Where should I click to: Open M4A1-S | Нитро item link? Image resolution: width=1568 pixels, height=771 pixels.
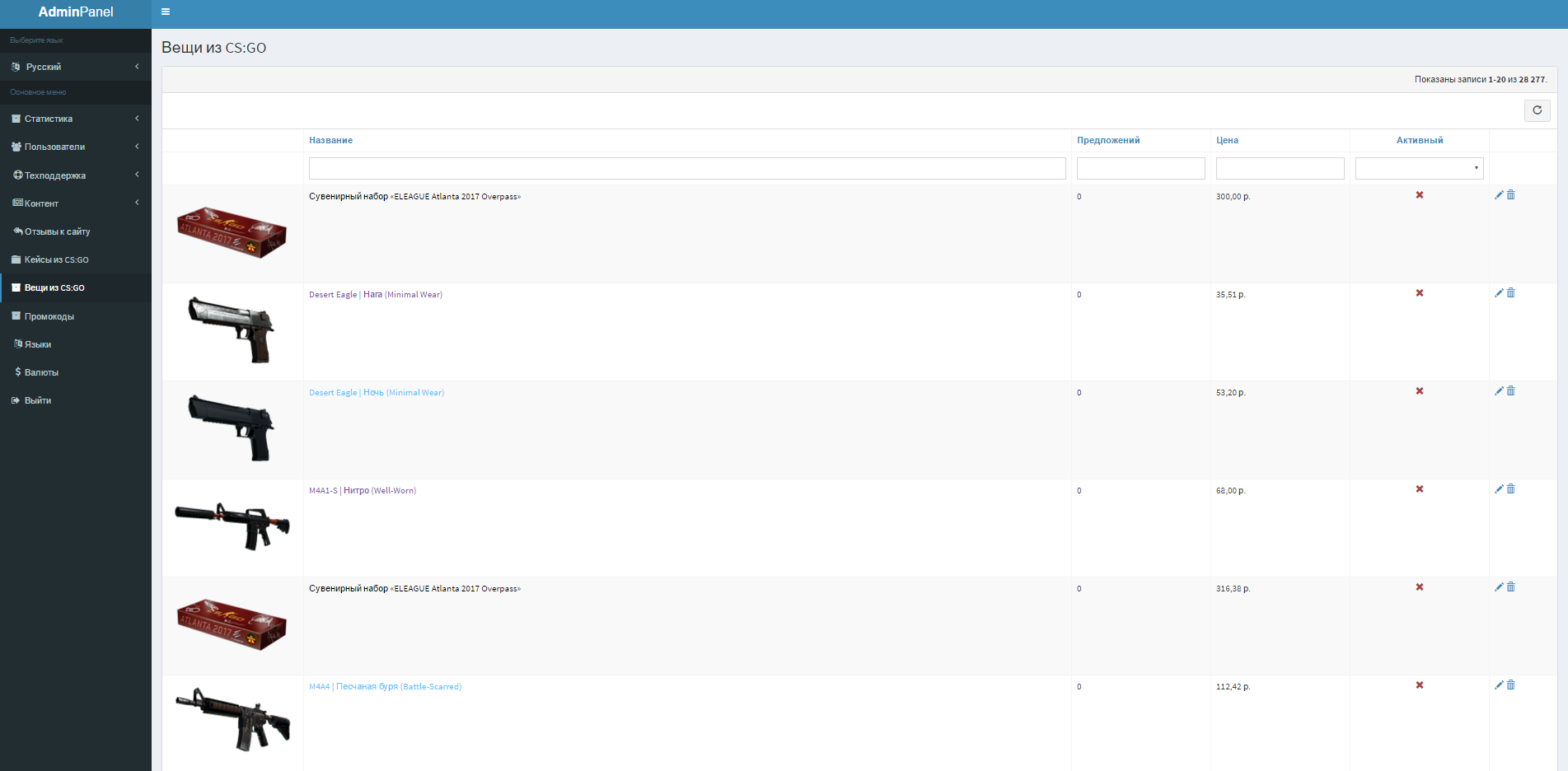[x=363, y=490]
